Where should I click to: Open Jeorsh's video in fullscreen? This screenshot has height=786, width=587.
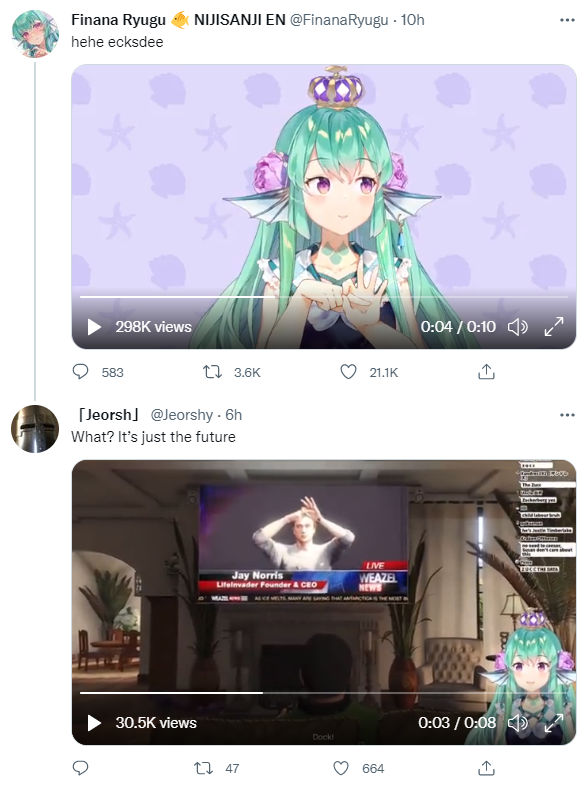click(554, 723)
